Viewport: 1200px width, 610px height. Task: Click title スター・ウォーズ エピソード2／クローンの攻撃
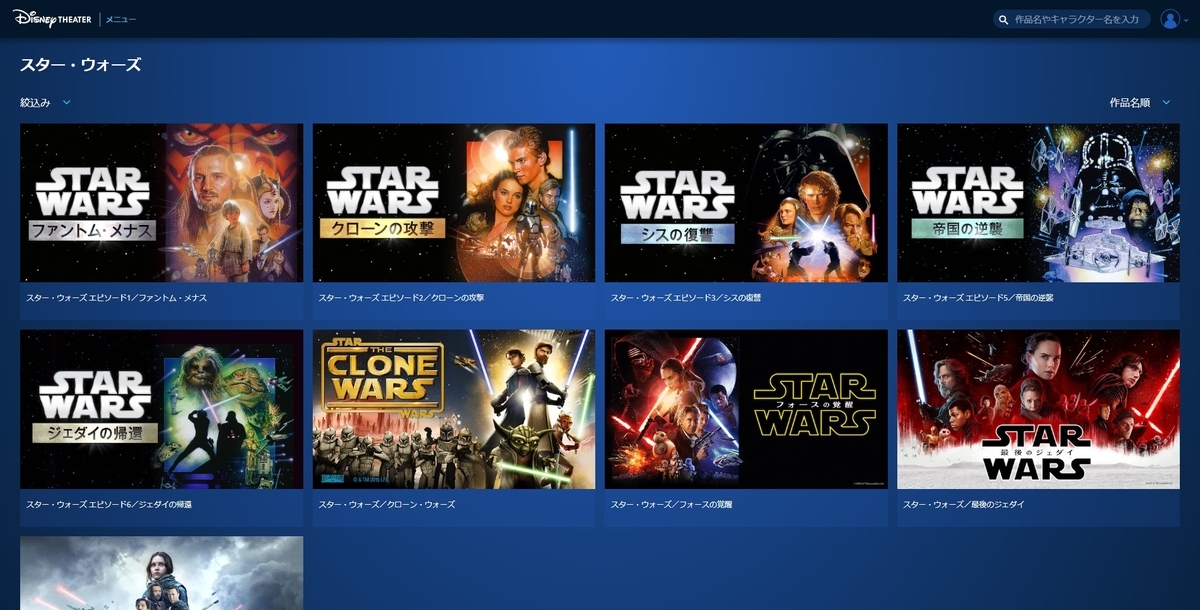[403, 298]
